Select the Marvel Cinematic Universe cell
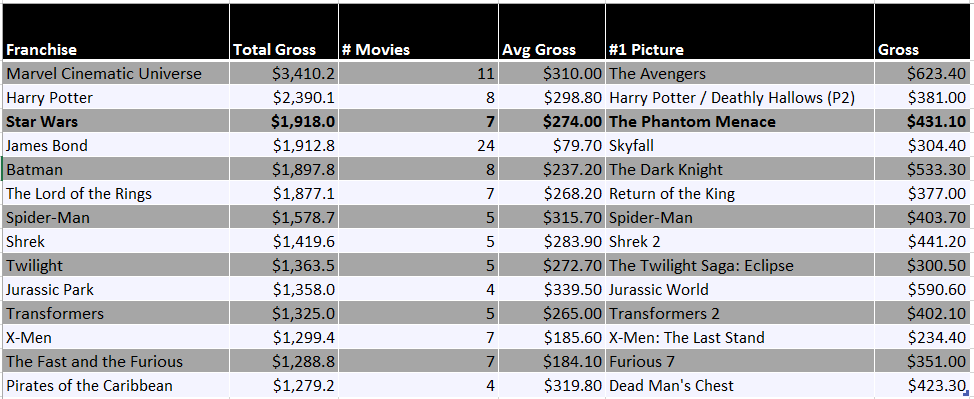Image resolution: width=974 pixels, height=399 pixels. [x=116, y=73]
